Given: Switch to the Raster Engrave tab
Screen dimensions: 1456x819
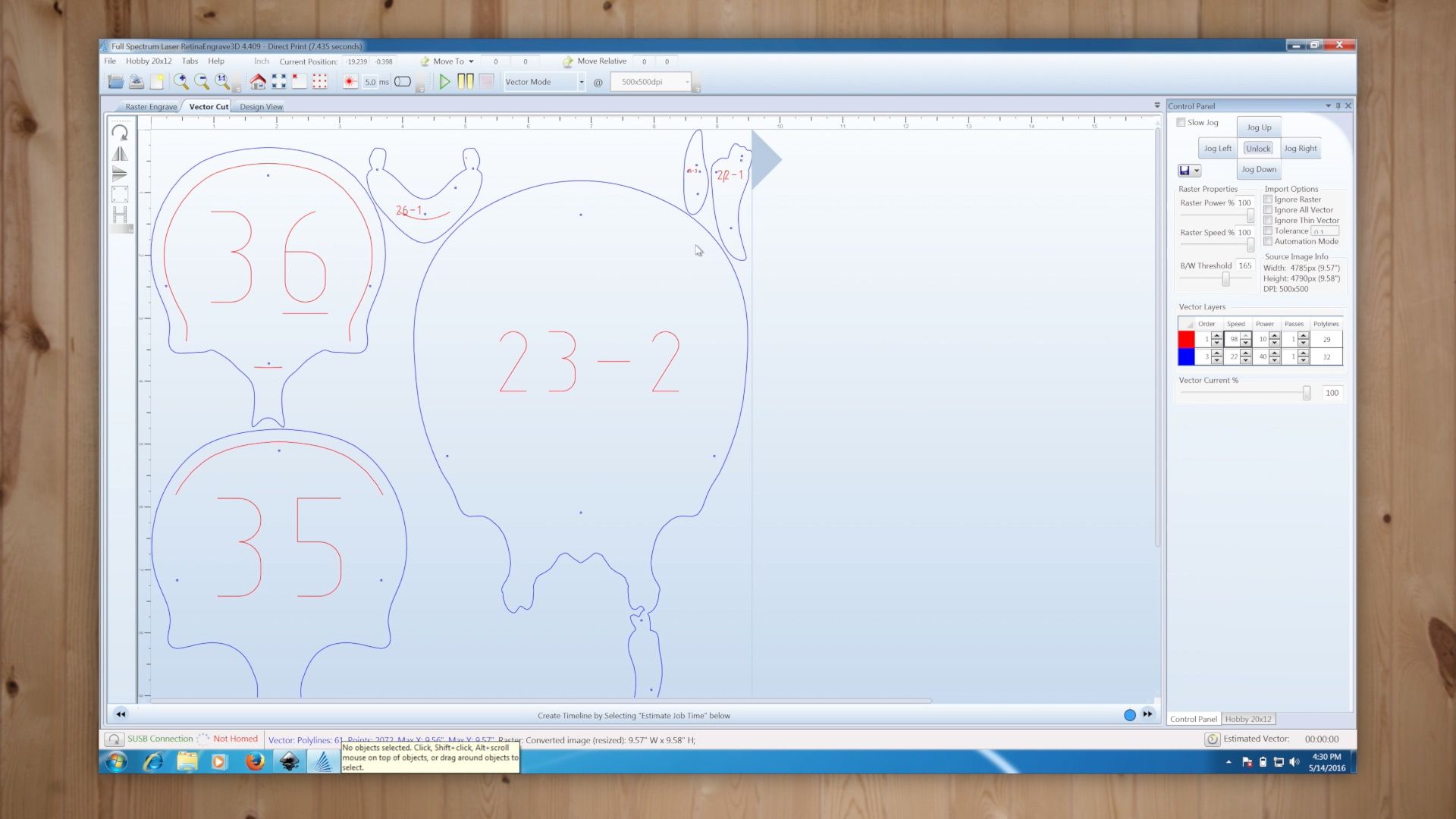Looking at the screenshot, I should (151, 106).
